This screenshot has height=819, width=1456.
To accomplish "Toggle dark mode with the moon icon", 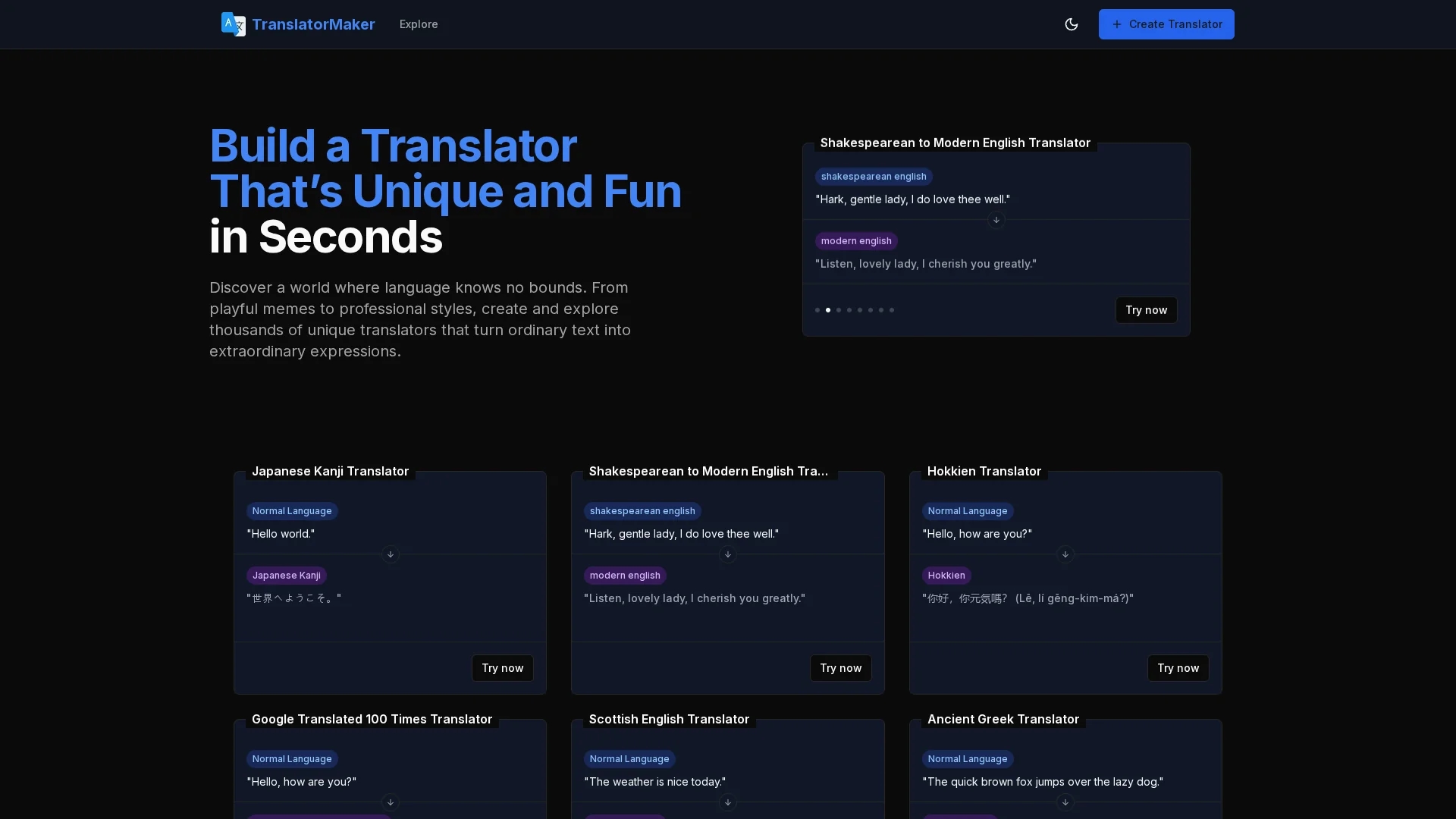I will [x=1072, y=24].
